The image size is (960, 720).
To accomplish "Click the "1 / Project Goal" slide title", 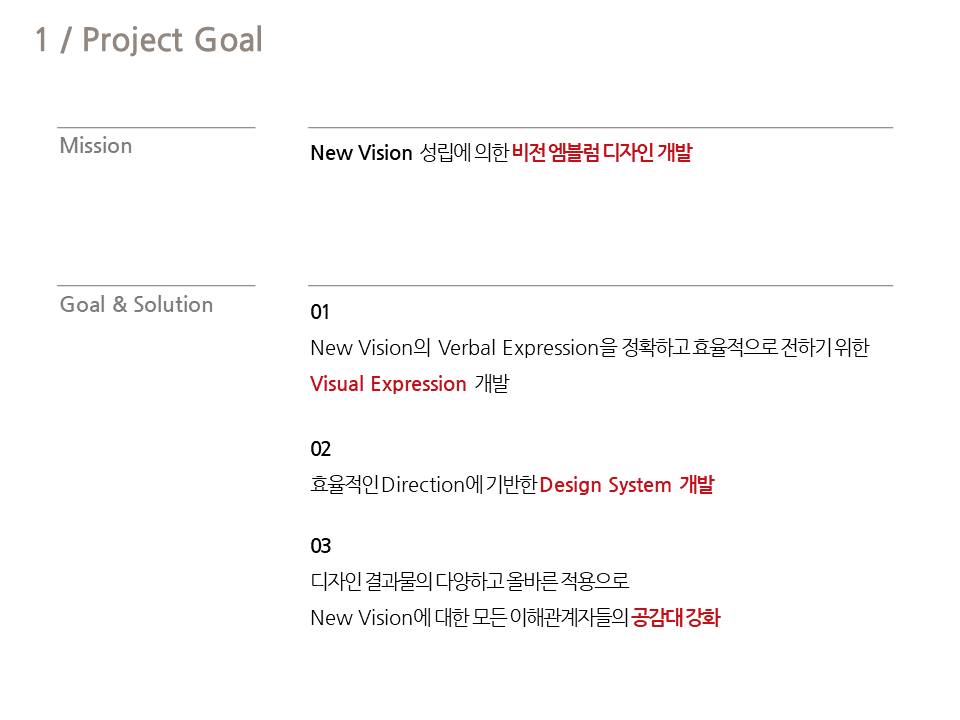I will coord(148,40).
